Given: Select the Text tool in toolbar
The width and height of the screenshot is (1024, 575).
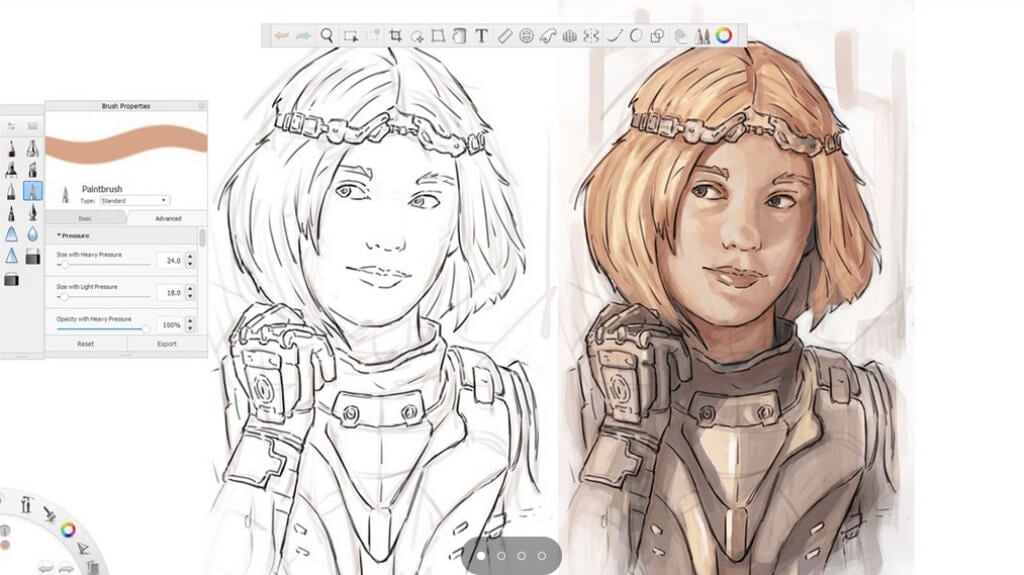Looking at the screenshot, I should pyautogui.click(x=481, y=36).
